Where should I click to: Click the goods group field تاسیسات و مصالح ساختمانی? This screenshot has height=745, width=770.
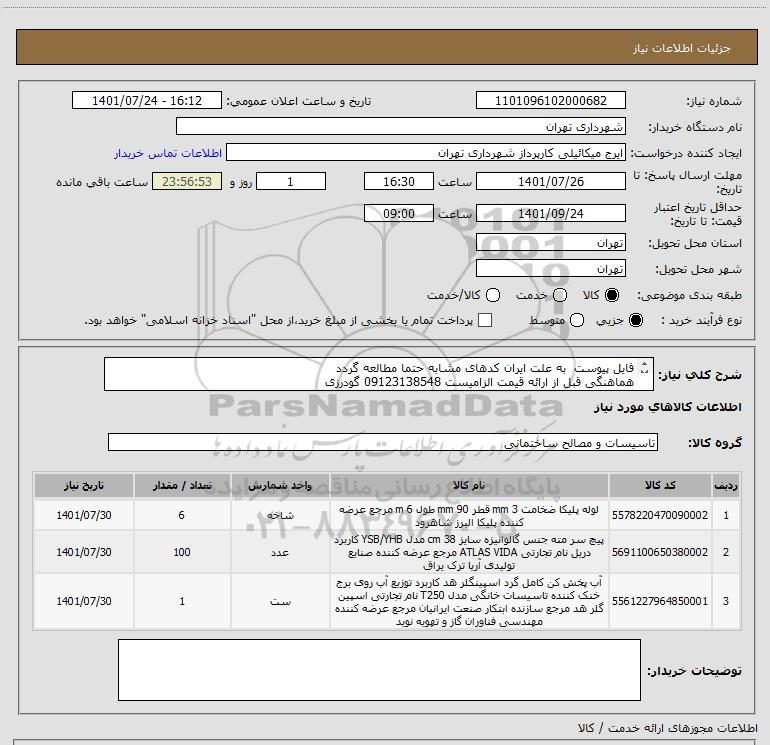pos(383,442)
